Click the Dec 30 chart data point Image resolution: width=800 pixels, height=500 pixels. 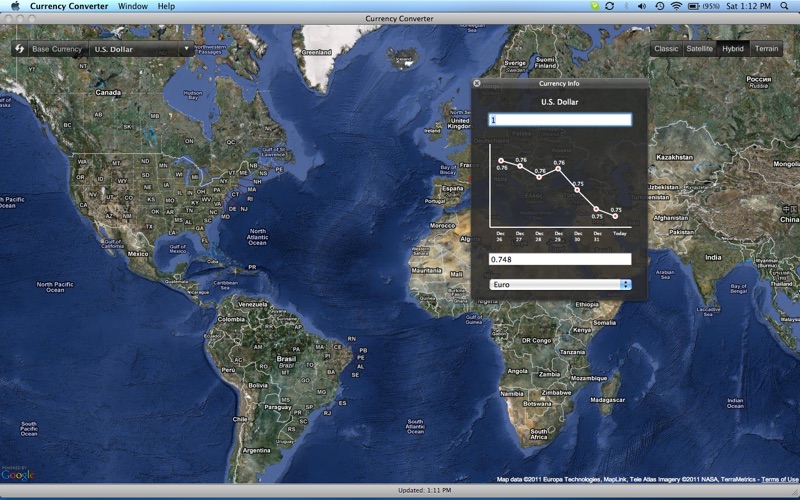(x=577, y=190)
